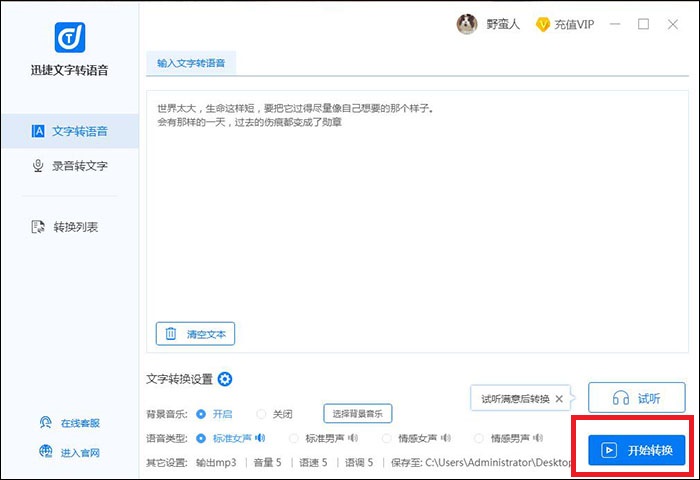Choose the 情感女声 voice type

click(x=388, y=437)
